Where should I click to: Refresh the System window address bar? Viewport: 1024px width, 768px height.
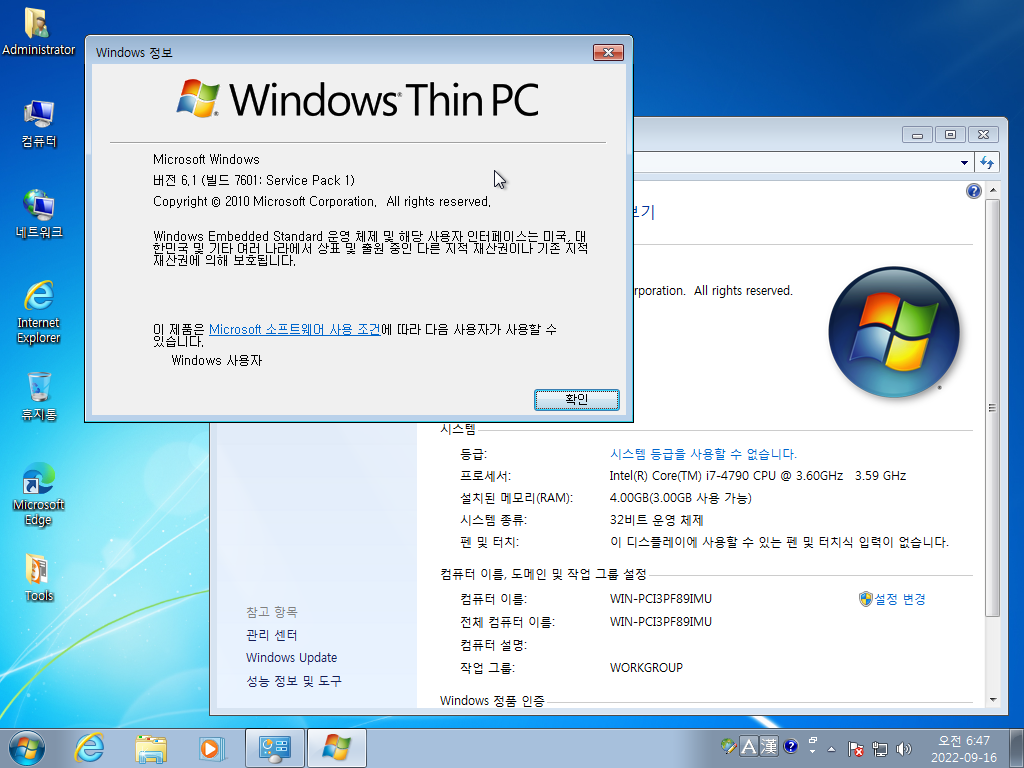tap(987, 162)
